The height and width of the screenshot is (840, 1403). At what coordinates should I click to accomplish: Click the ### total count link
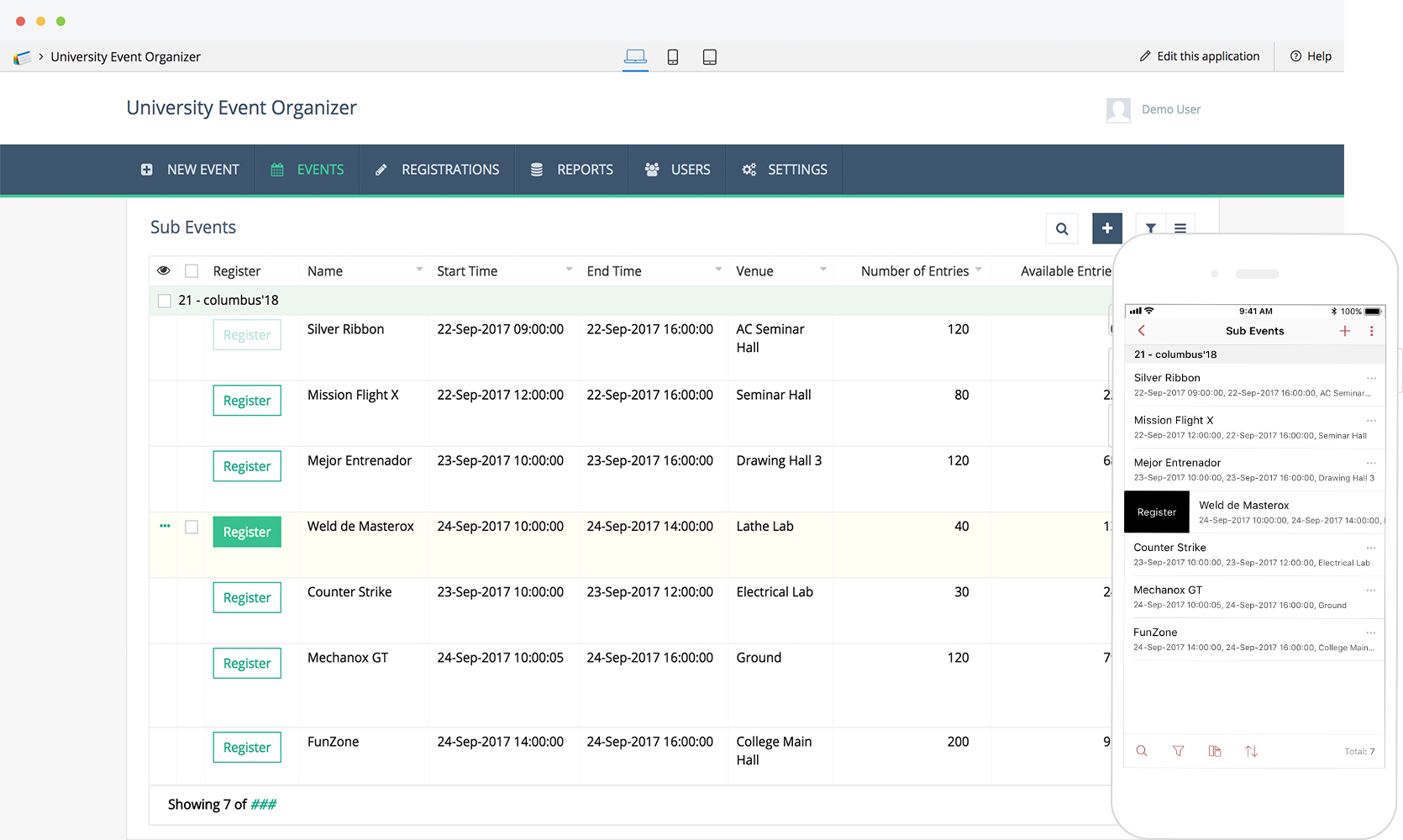pos(264,805)
